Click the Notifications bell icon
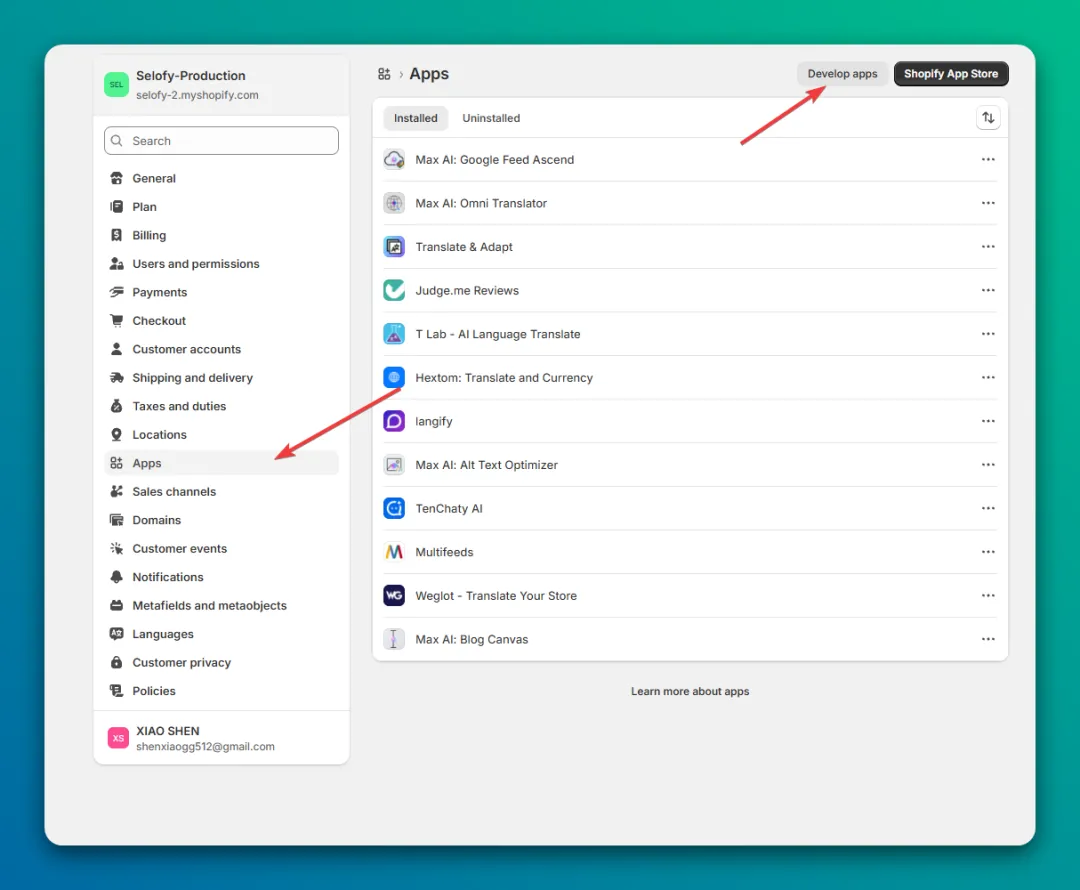Image resolution: width=1080 pixels, height=890 pixels. point(116,577)
